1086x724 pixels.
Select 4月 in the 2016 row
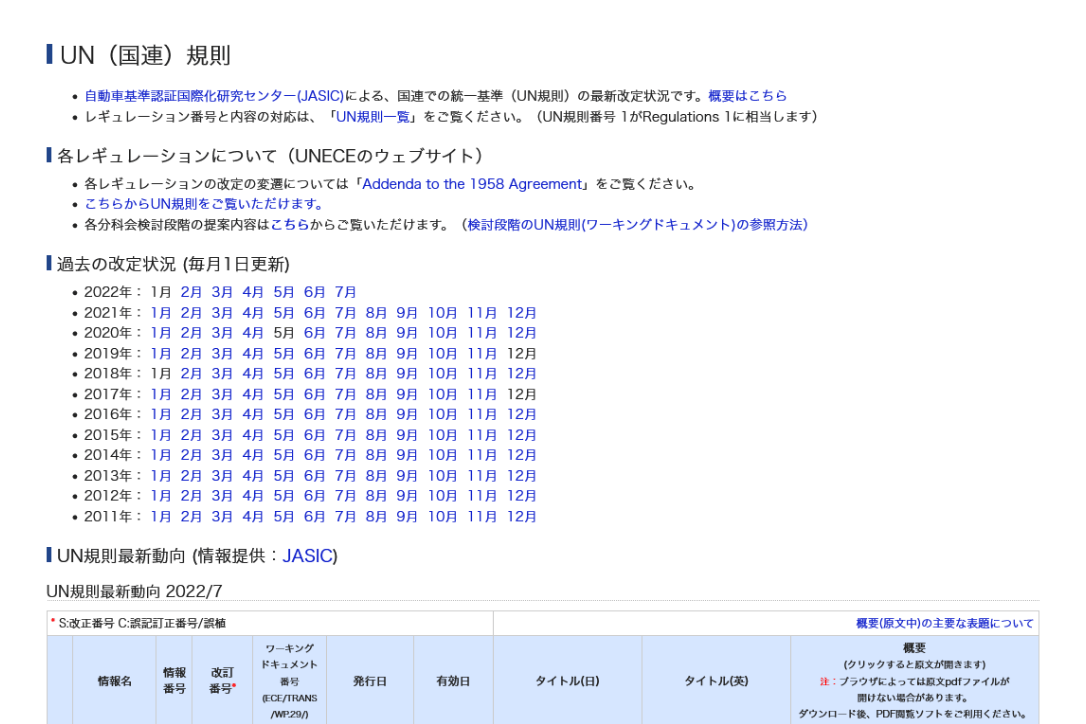[253, 415]
